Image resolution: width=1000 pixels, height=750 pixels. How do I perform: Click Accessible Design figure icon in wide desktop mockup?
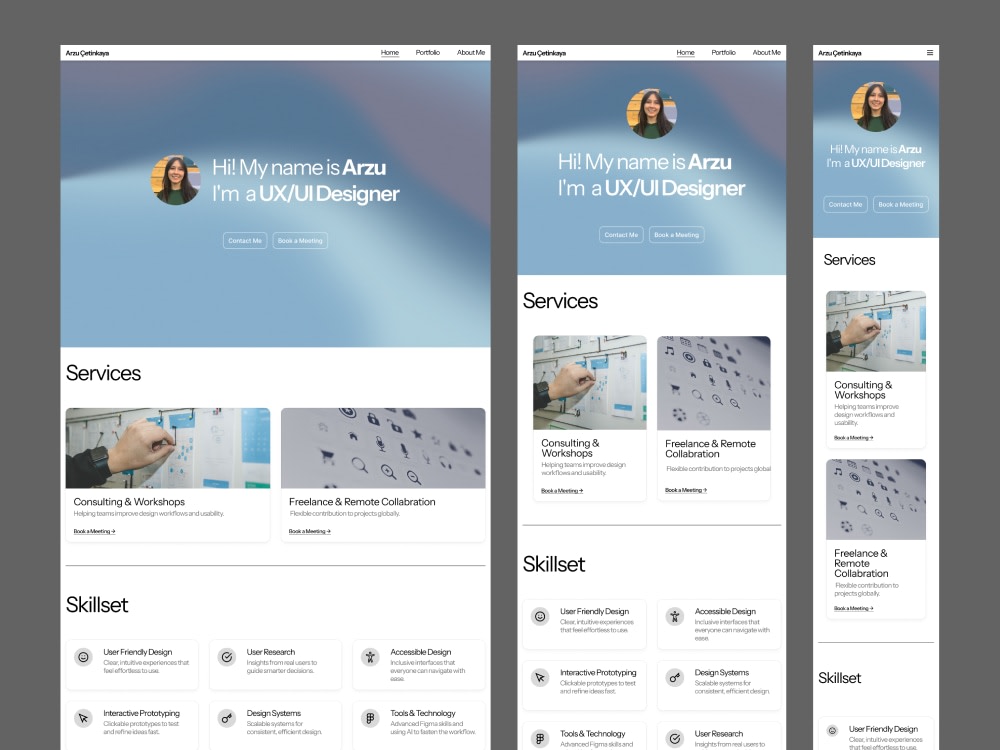tap(370, 657)
